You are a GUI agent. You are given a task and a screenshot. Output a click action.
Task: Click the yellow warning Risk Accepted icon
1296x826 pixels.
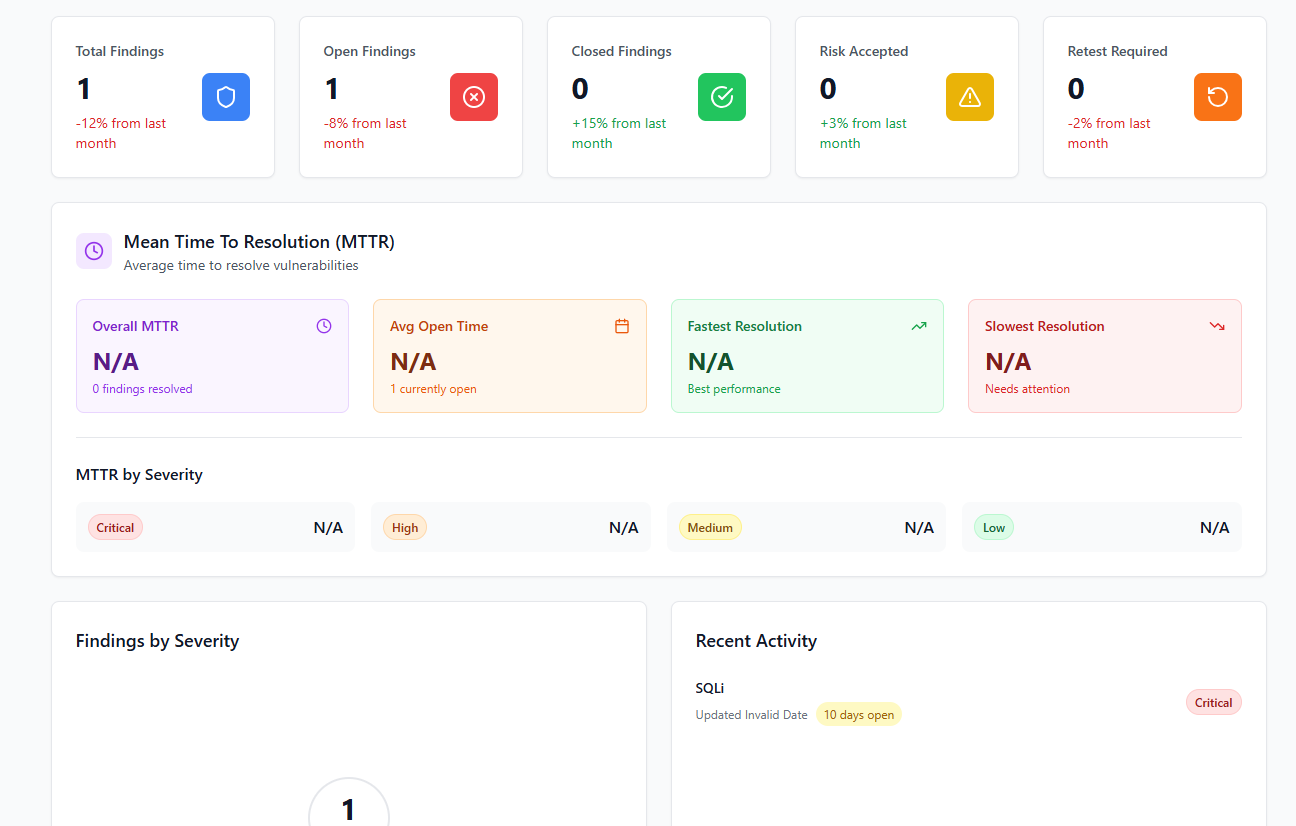coord(970,97)
